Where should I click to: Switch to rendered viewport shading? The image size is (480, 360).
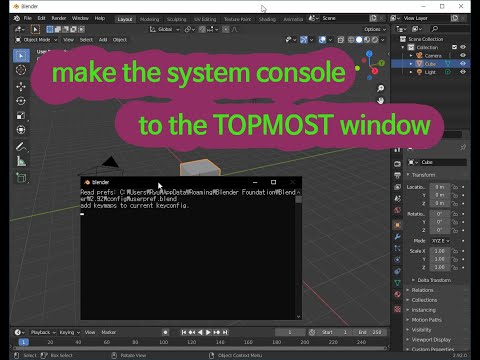coord(375,40)
